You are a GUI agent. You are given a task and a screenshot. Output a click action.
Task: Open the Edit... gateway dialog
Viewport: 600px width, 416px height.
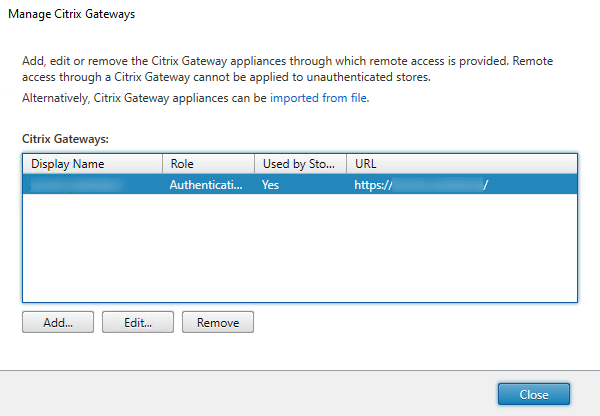coord(137,322)
